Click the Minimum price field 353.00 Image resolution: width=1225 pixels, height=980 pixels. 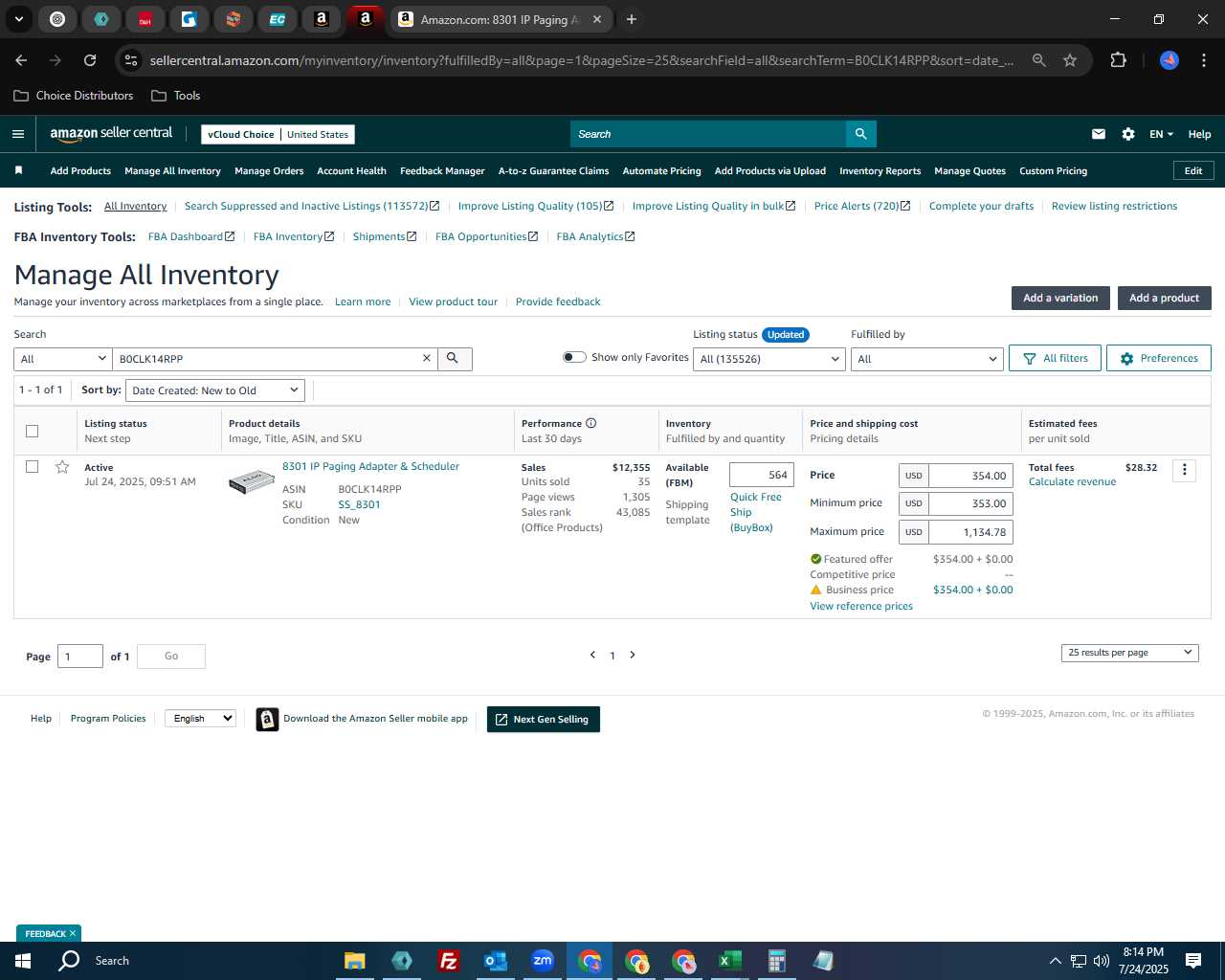click(970, 503)
